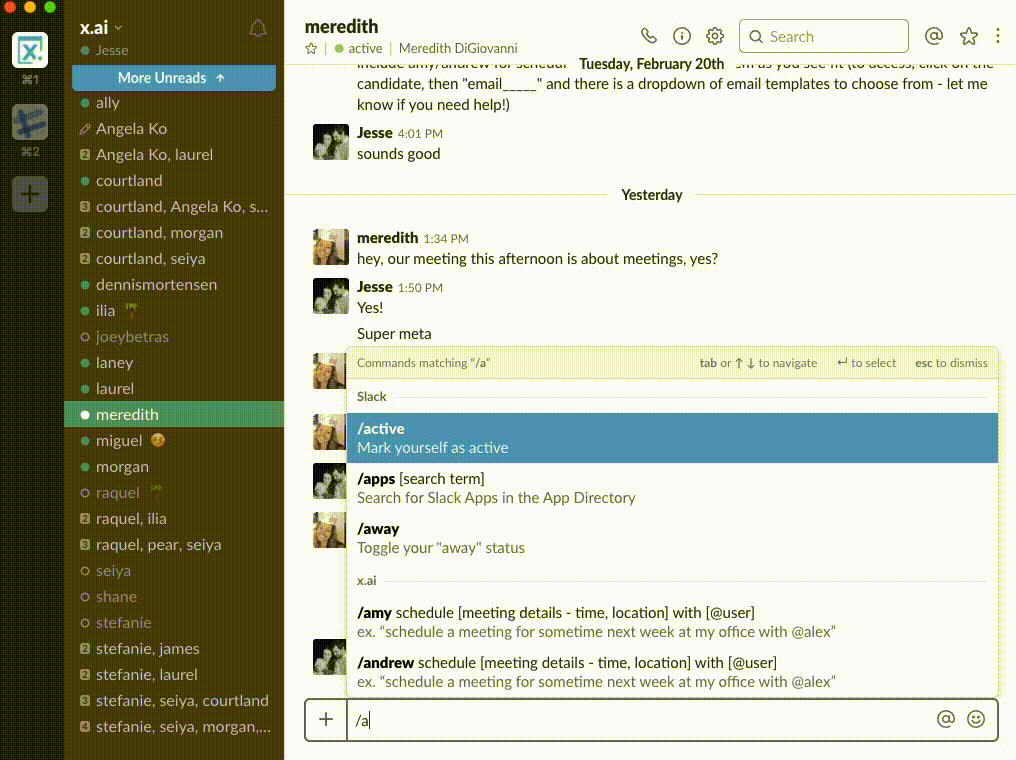Open the x.ai team menu dropdown

click(101, 28)
